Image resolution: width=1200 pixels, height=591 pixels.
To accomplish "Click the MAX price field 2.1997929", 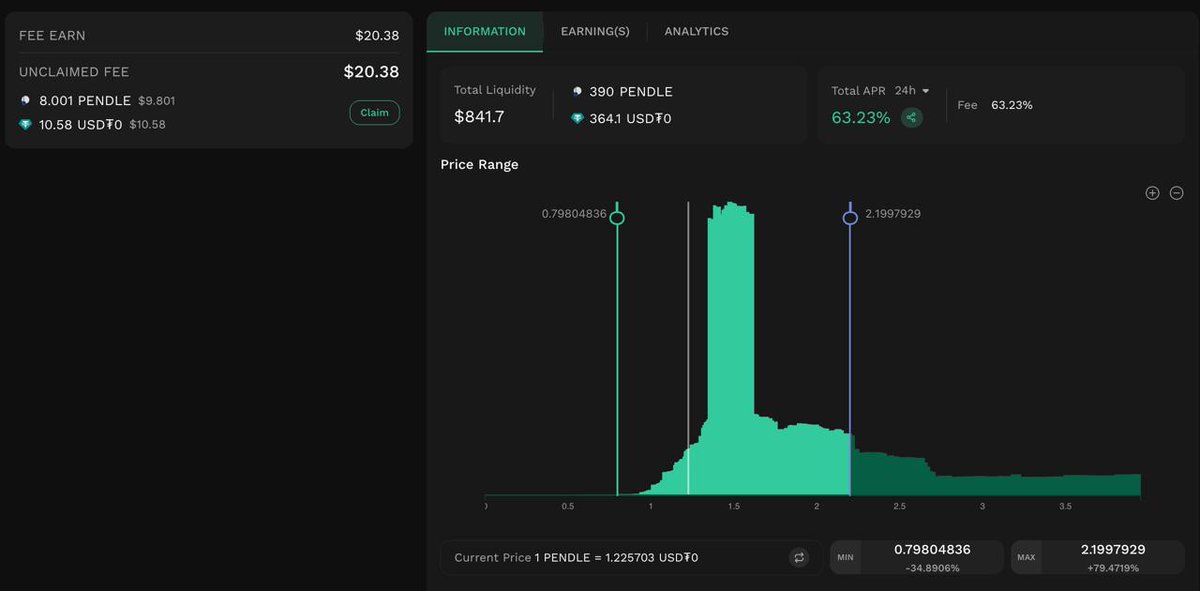I will 1098,557.
